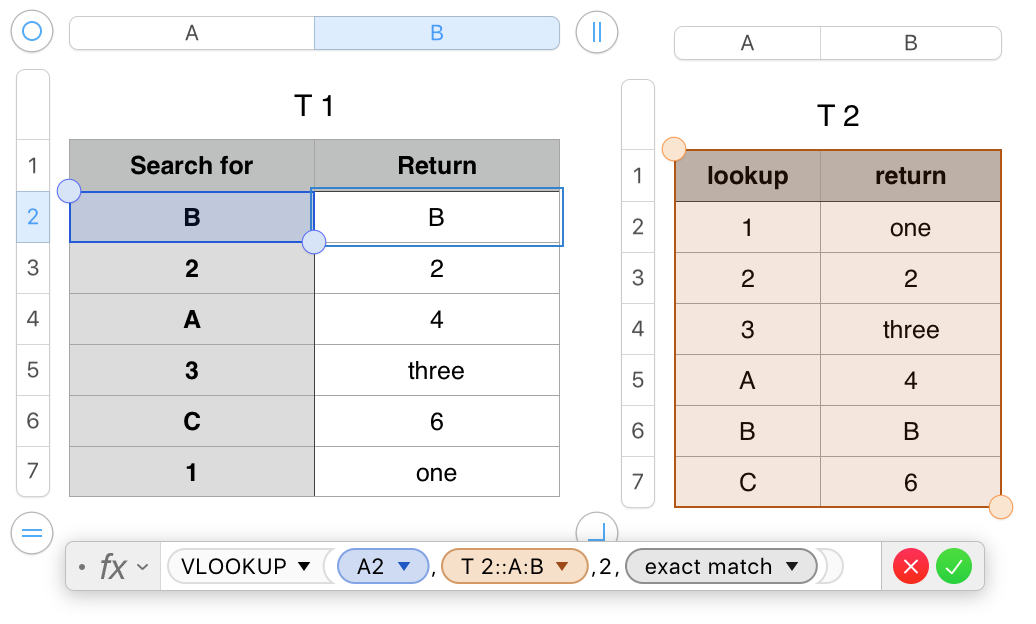Open the exact match option dropdown
This screenshot has height=624, width=1036.
tap(792, 567)
